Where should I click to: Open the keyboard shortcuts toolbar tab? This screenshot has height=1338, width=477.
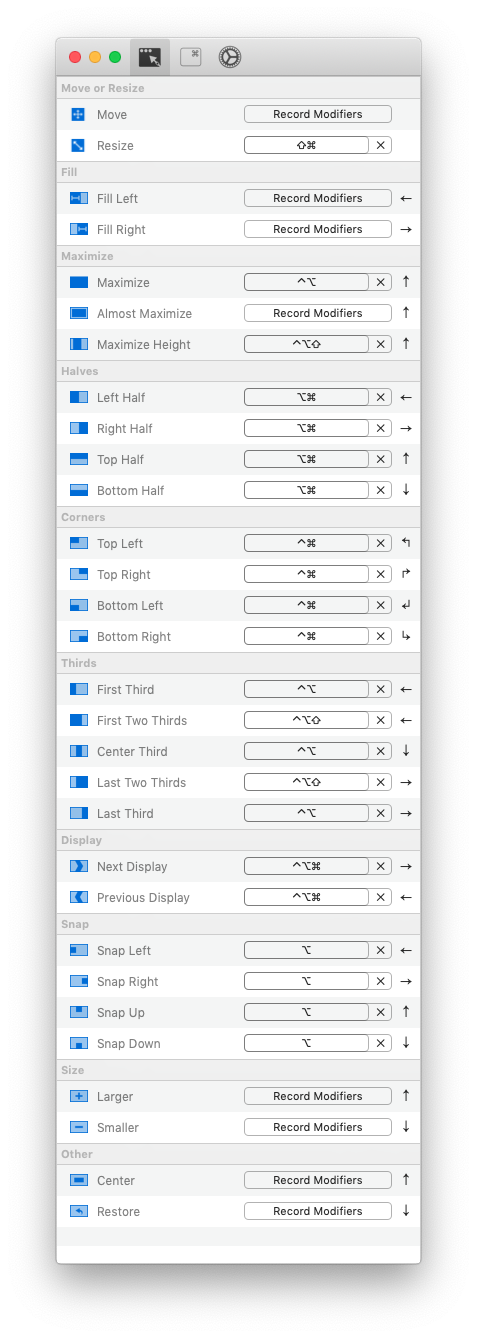[191, 57]
